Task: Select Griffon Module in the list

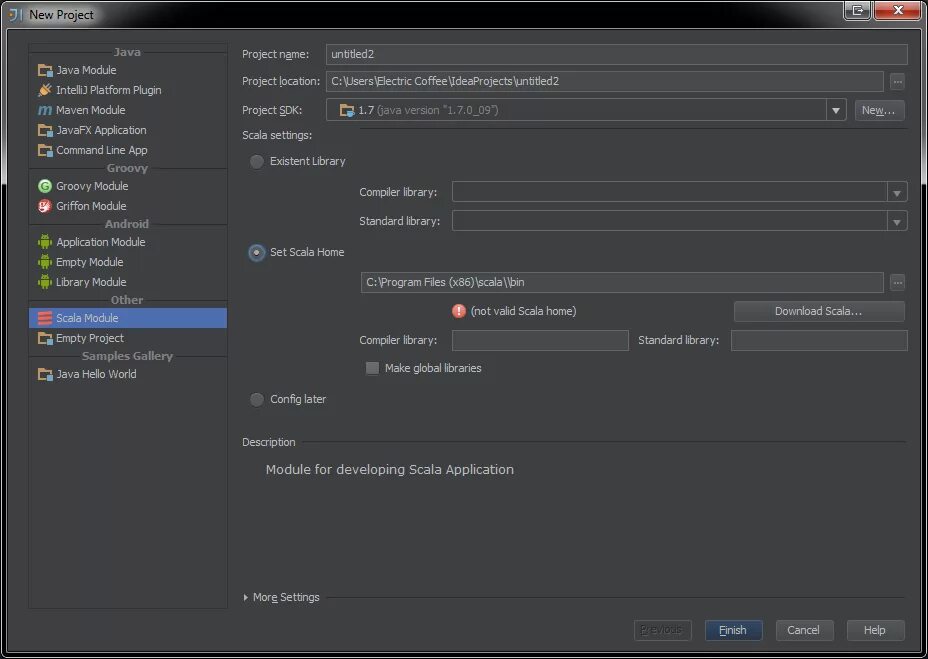Action: (128, 206)
